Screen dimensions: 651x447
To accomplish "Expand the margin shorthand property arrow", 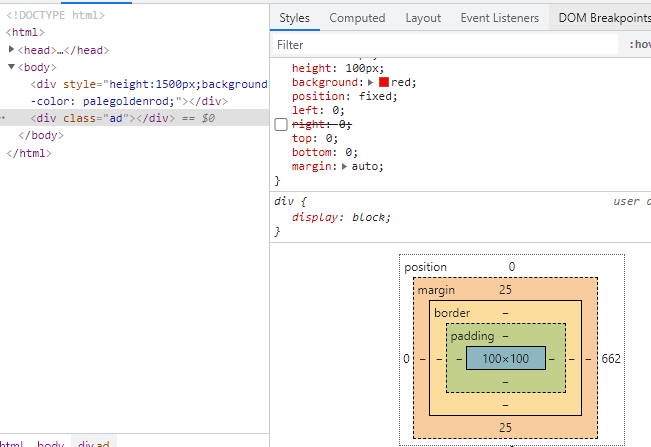I will click(x=345, y=166).
